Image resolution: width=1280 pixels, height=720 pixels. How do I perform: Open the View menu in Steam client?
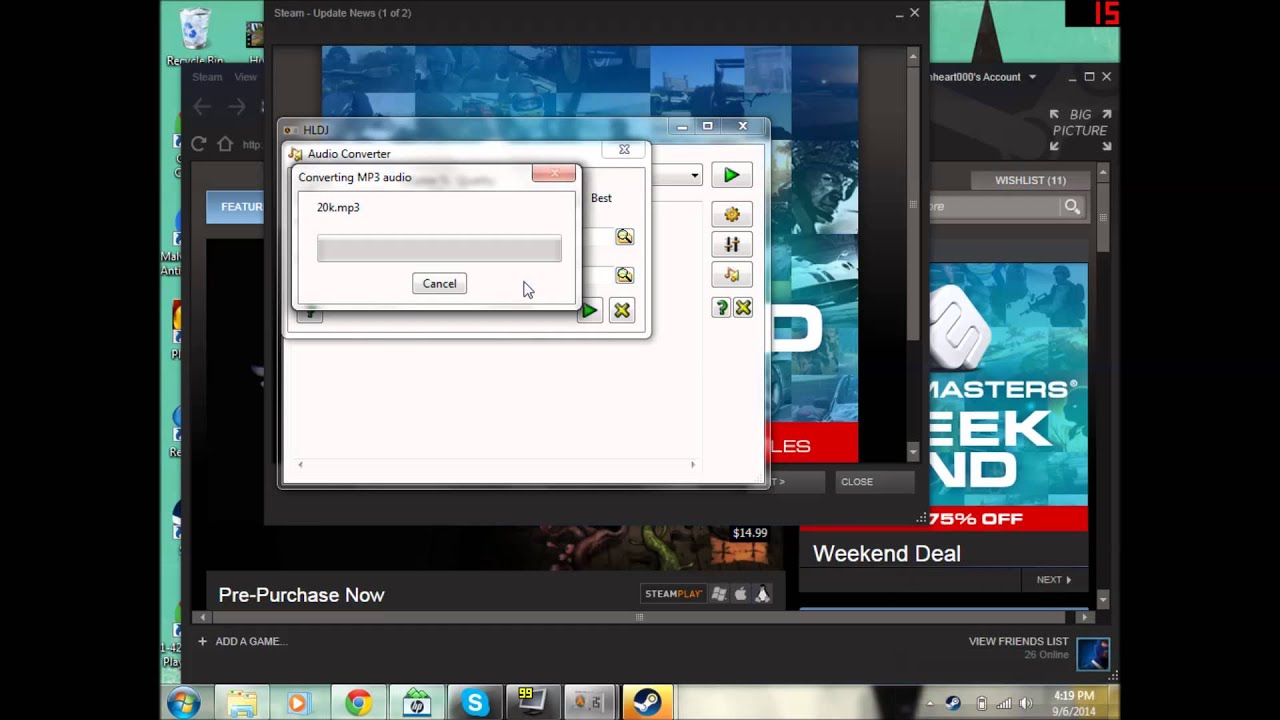245,77
